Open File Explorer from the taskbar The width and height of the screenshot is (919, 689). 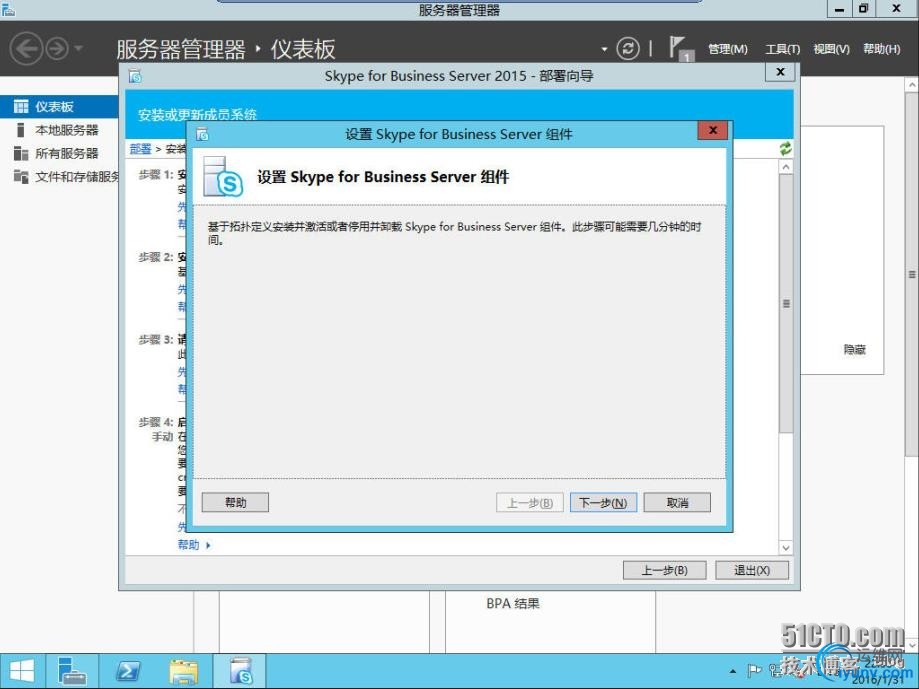pyautogui.click(x=183, y=671)
